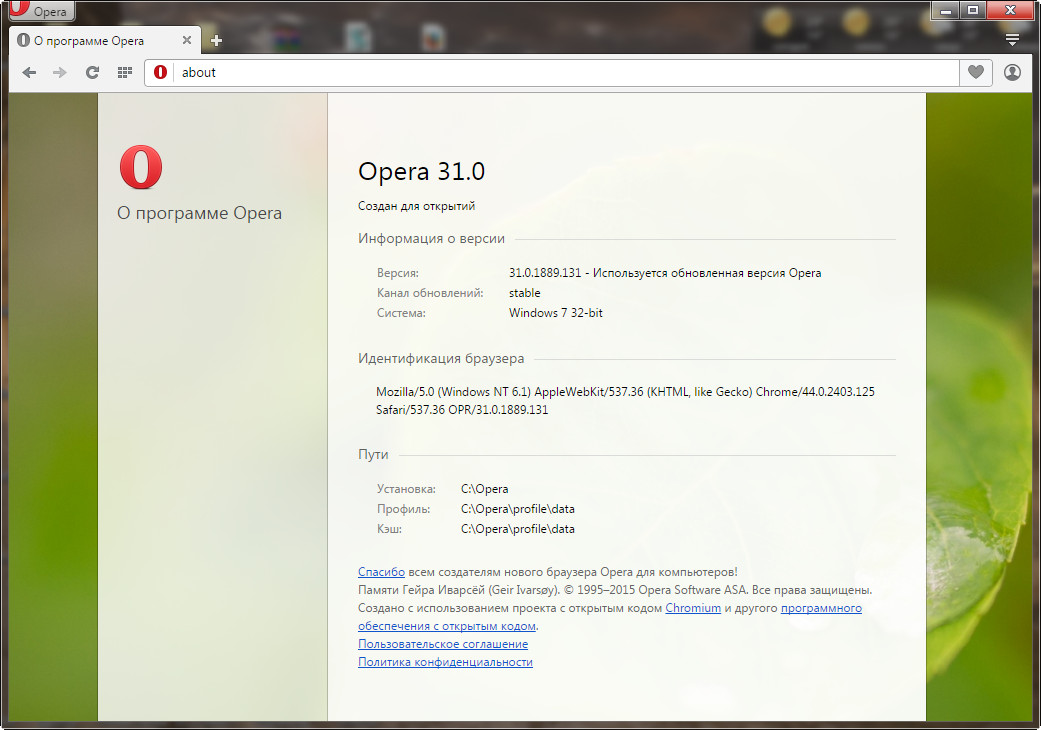Open a new tab with plus button
The height and width of the screenshot is (730, 1041).
tap(216, 40)
